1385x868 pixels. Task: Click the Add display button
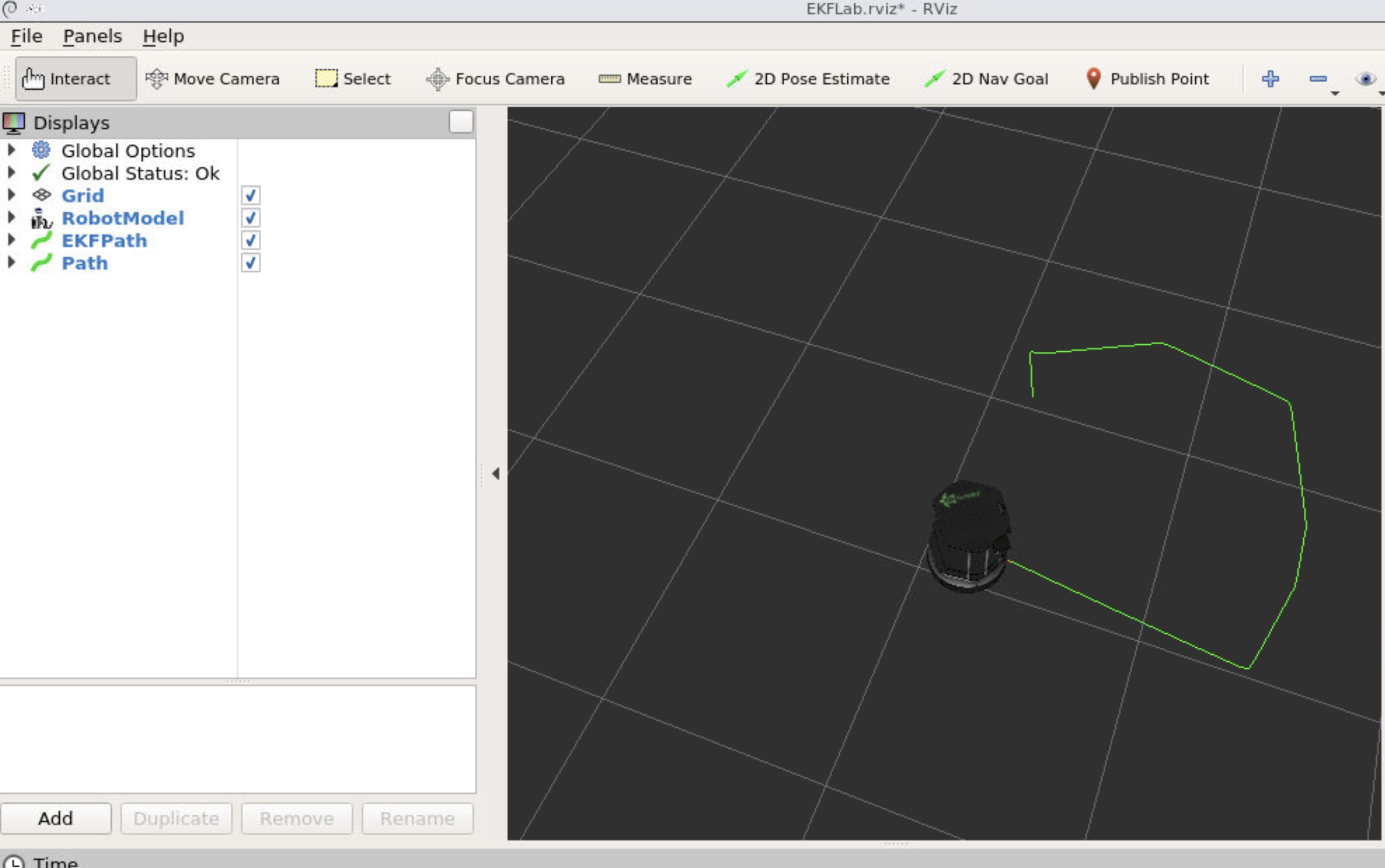coord(56,818)
